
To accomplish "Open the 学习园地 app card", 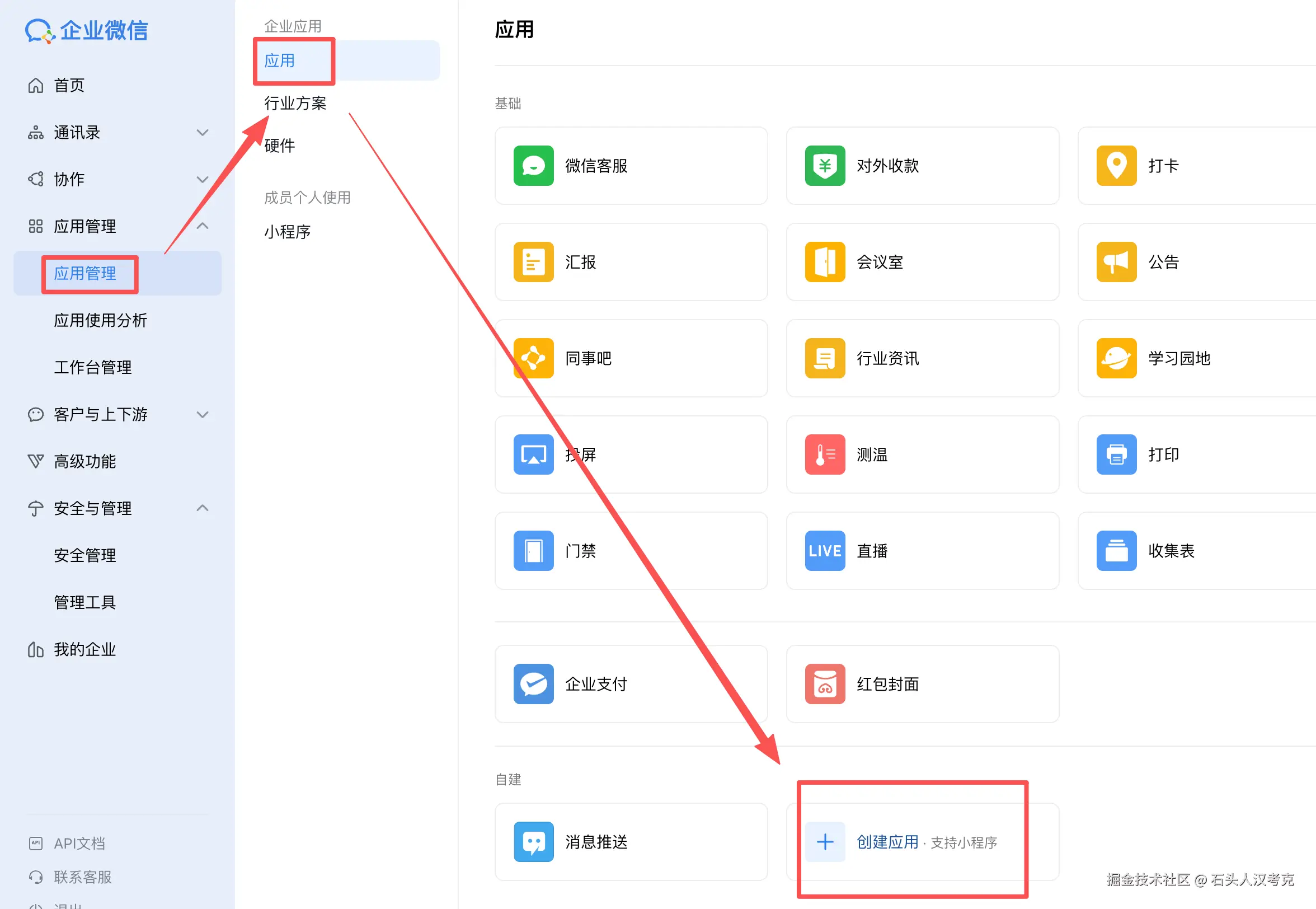I will point(1178,358).
